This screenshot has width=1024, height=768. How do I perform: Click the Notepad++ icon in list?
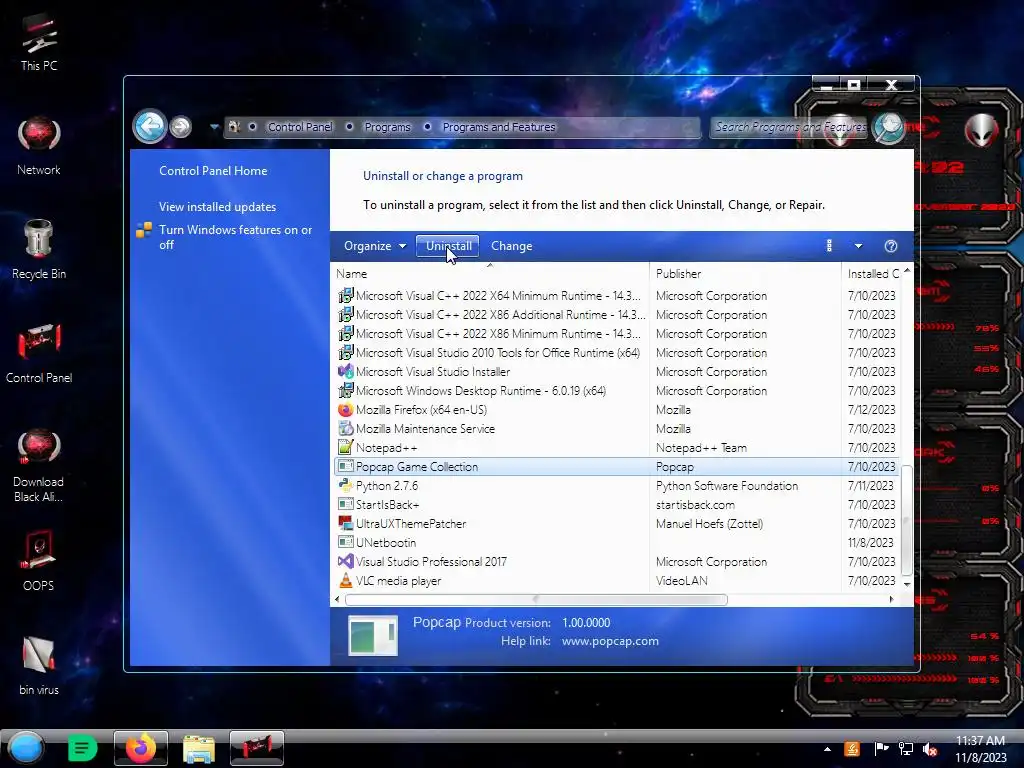tap(345, 447)
